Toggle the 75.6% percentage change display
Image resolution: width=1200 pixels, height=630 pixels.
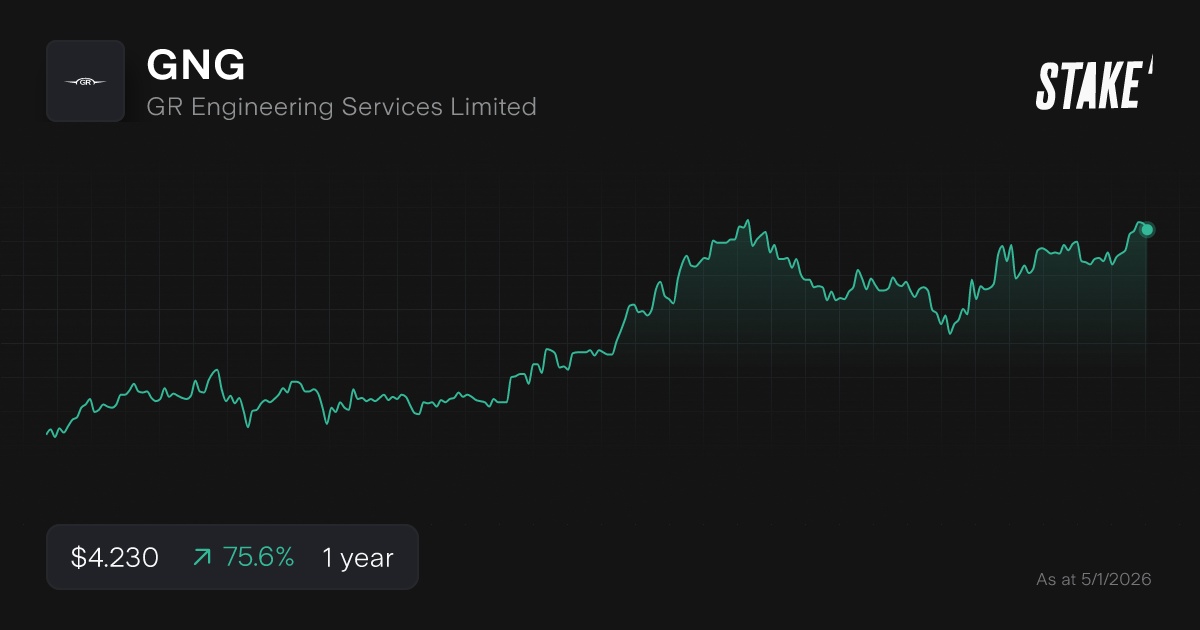[259, 557]
